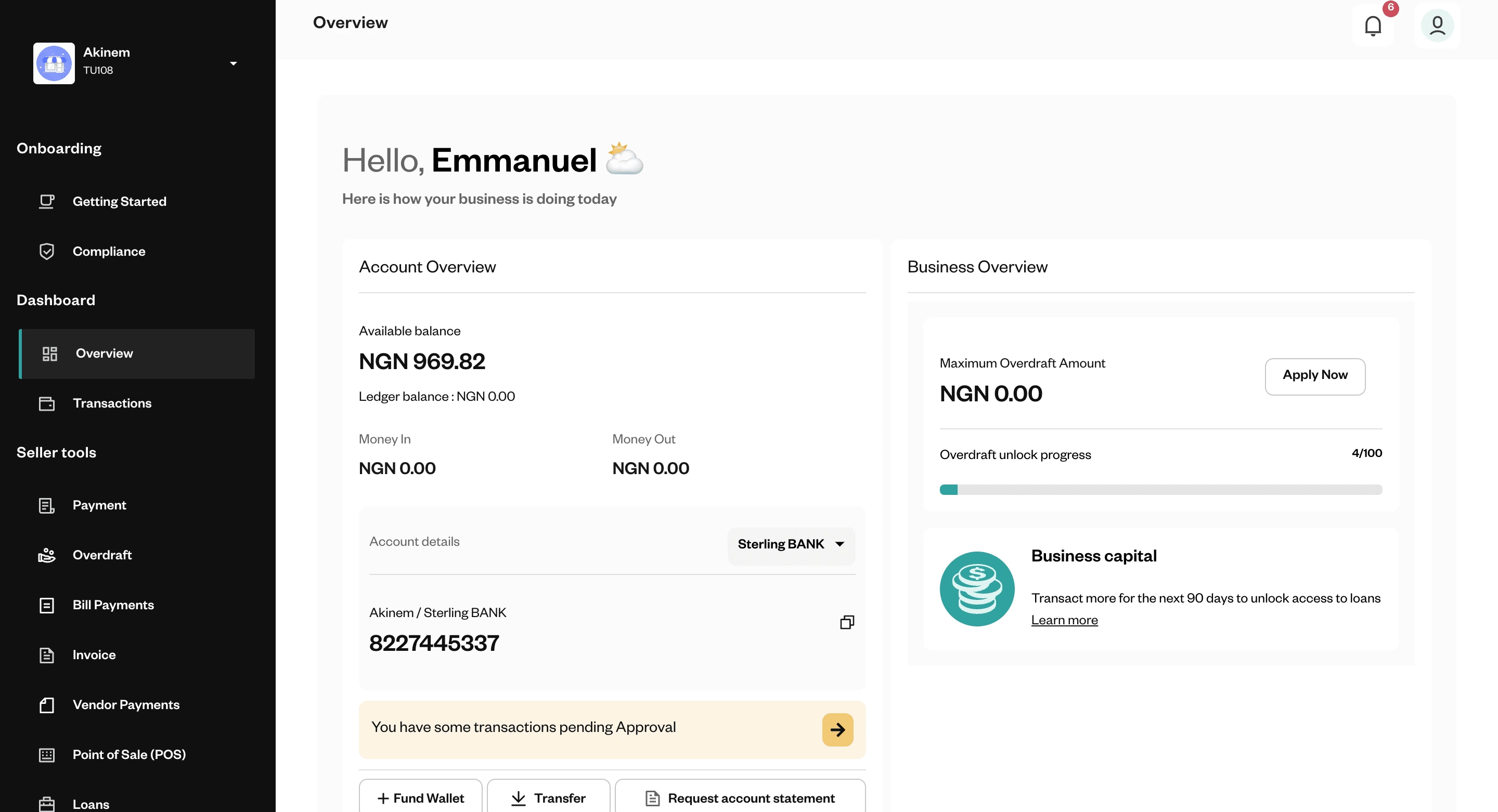The width and height of the screenshot is (1498, 812).
Task: Copy account number 8227445337 icon
Action: (x=847, y=622)
